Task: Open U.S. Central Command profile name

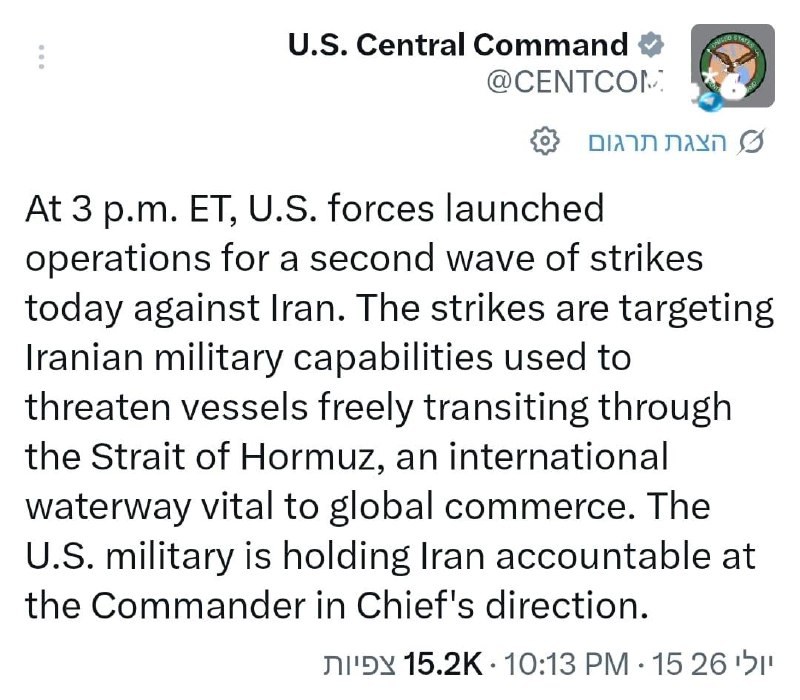Action: click(458, 44)
